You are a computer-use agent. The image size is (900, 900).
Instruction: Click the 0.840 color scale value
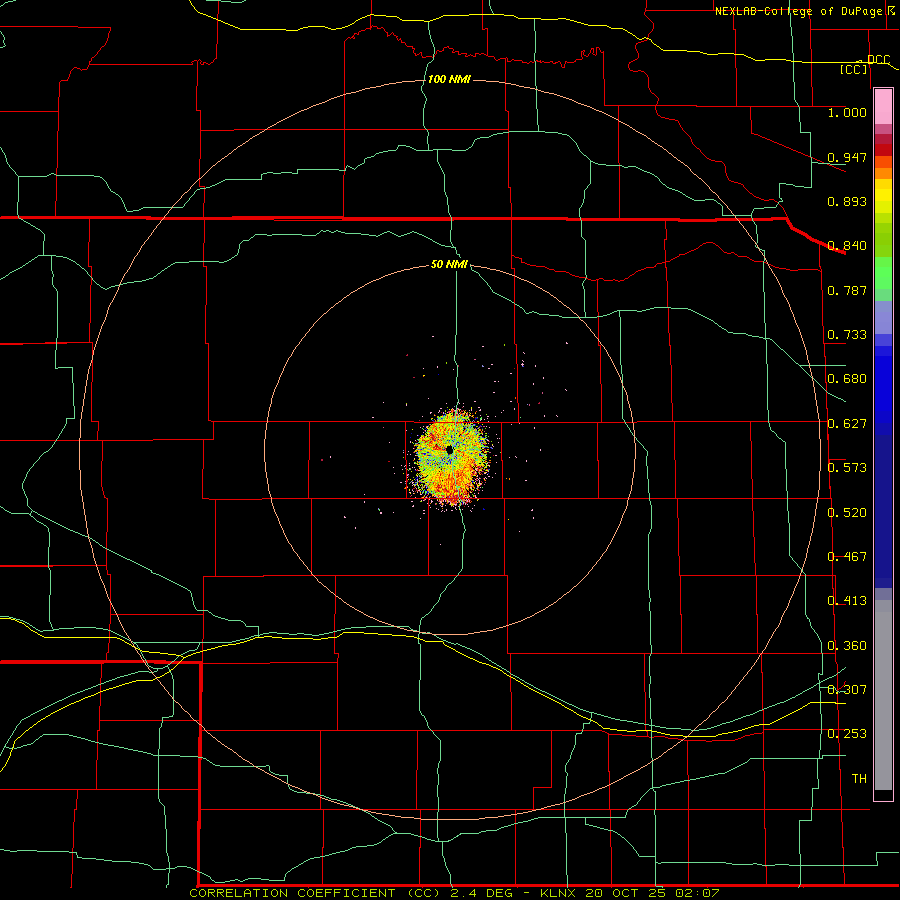tap(847, 246)
